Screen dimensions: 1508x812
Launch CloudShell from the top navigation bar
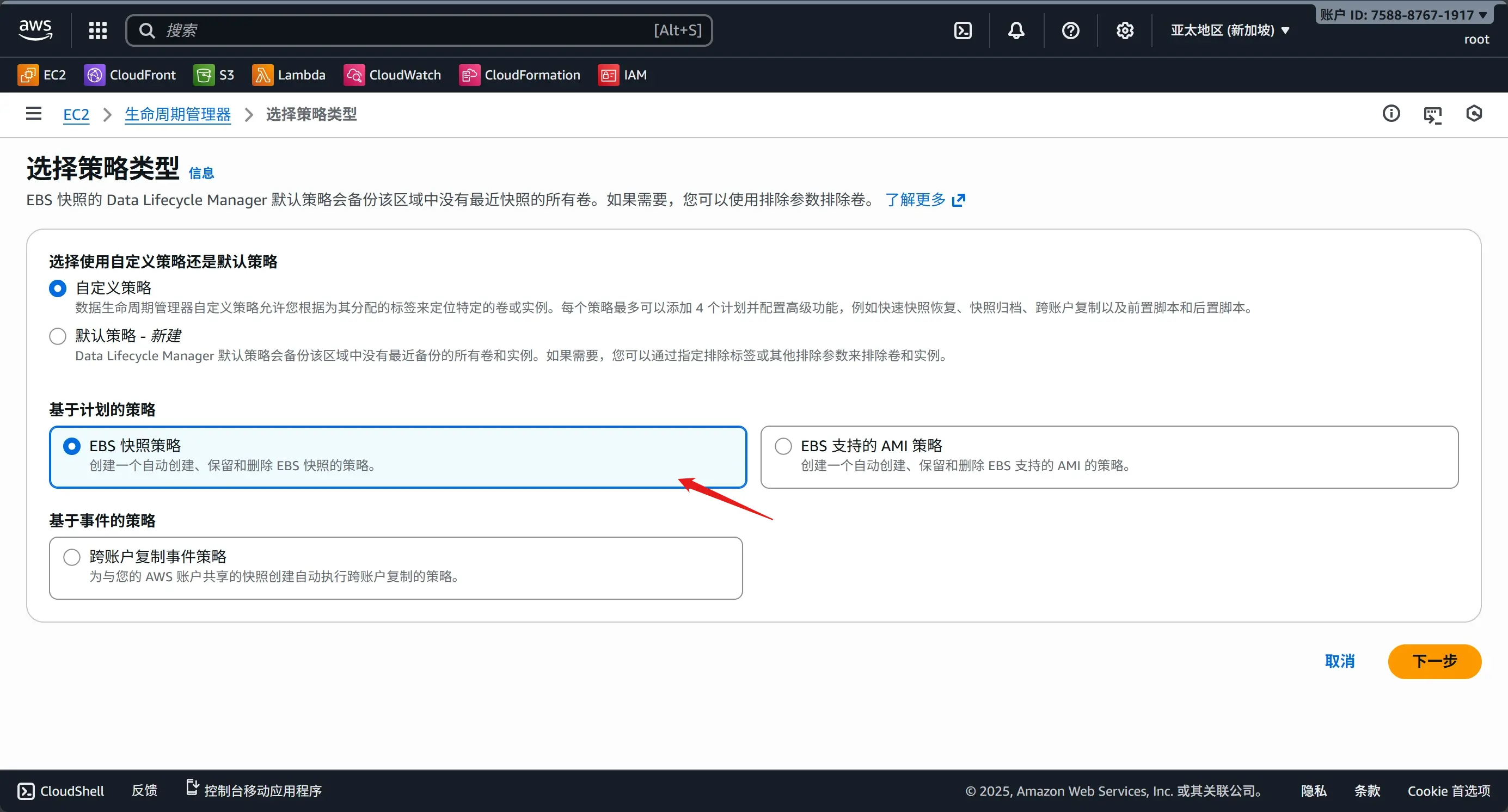(962, 30)
